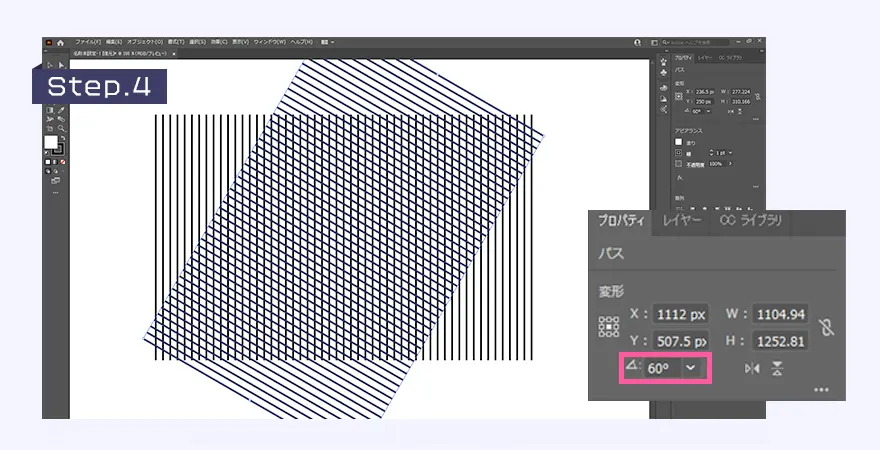The width and height of the screenshot is (880, 450).
Task: Expand the opacity arrow next to 100%
Action: coord(730,163)
